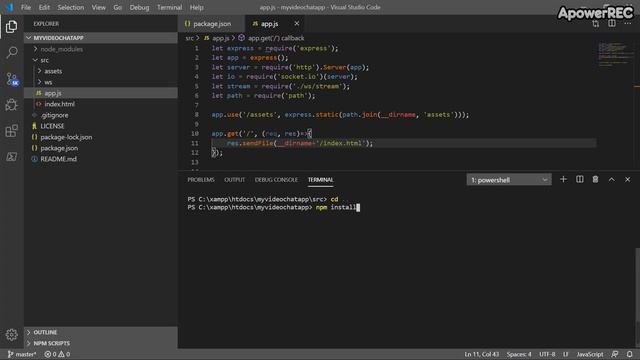The width and height of the screenshot is (640, 360).
Task: Change file encoding UTF-8
Action: click(x=547, y=354)
